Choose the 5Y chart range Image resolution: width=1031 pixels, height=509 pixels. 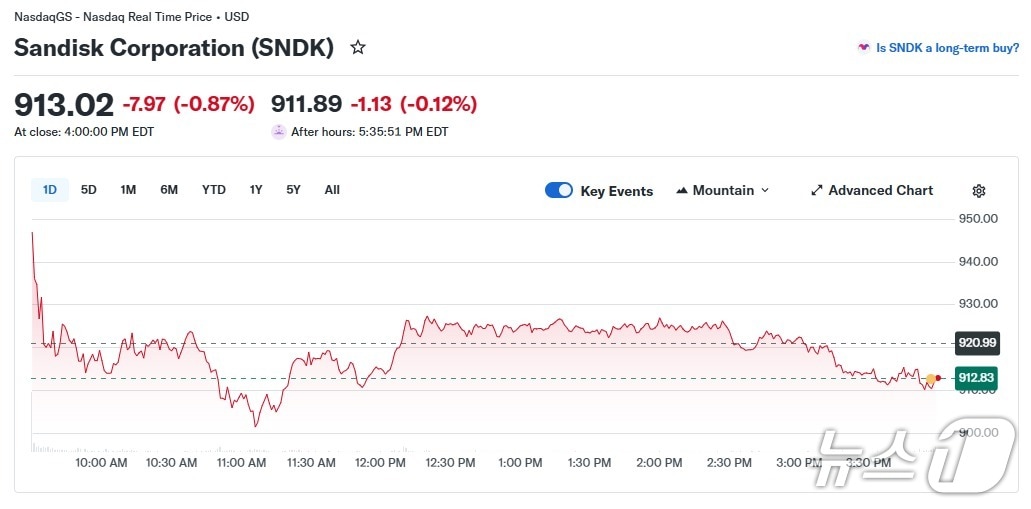pos(293,190)
